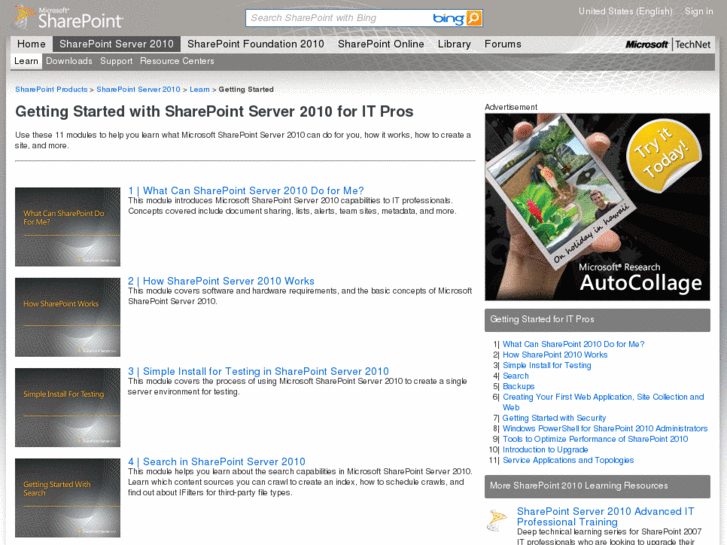This screenshot has height=545, width=727.
Task: Open the Library tab
Action: pyautogui.click(x=454, y=44)
